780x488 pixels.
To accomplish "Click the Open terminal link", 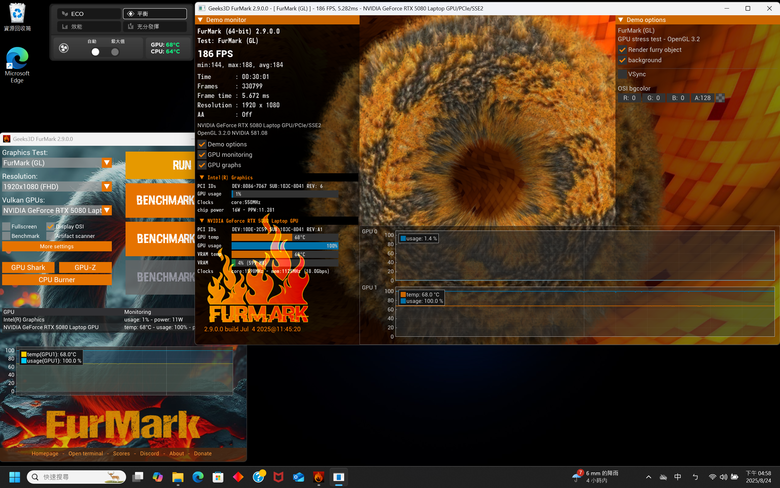I will (86, 454).
